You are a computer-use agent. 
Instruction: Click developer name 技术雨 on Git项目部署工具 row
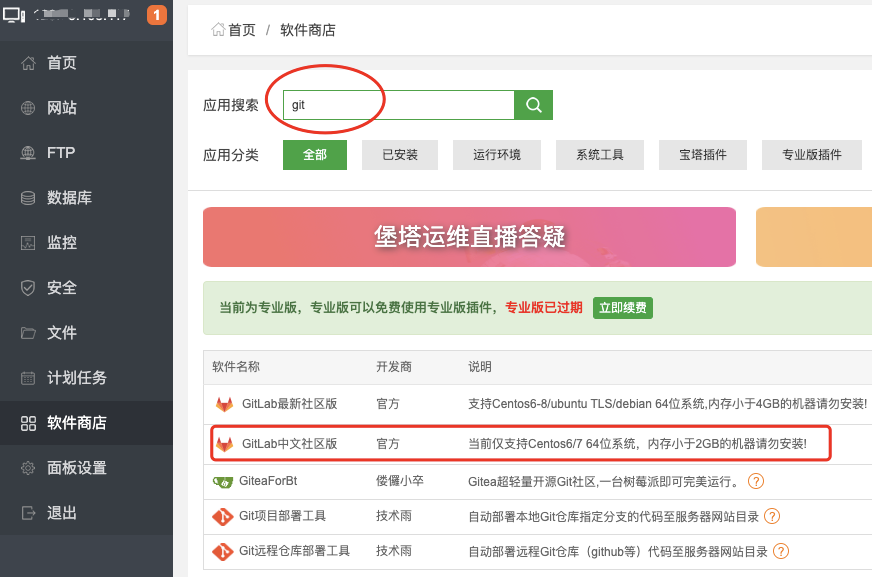pos(394,516)
